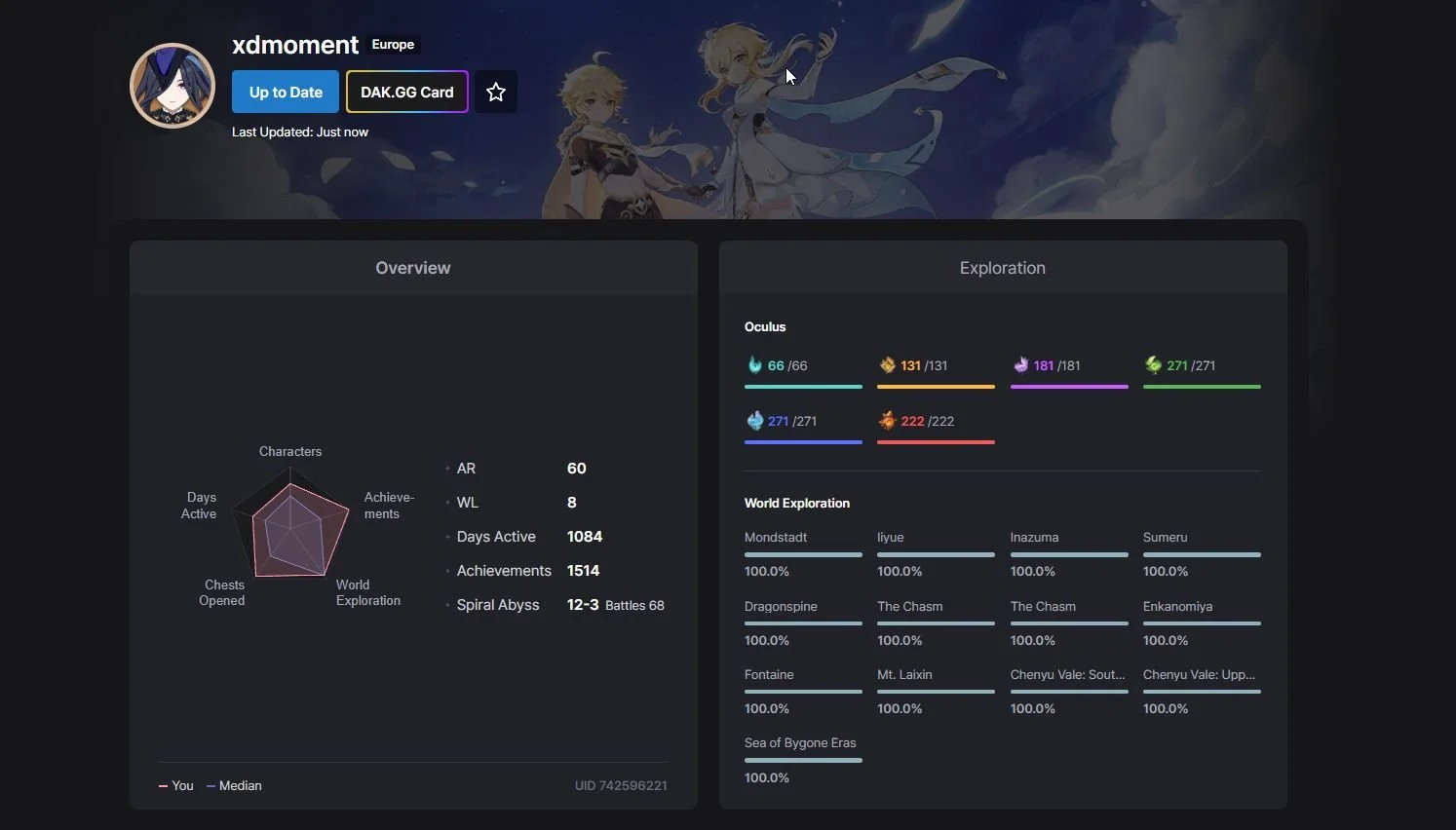Image resolution: width=1456 pixels, height=830 pixels.
Task: Click the World Exploration section heading
Action: [797, 503]
